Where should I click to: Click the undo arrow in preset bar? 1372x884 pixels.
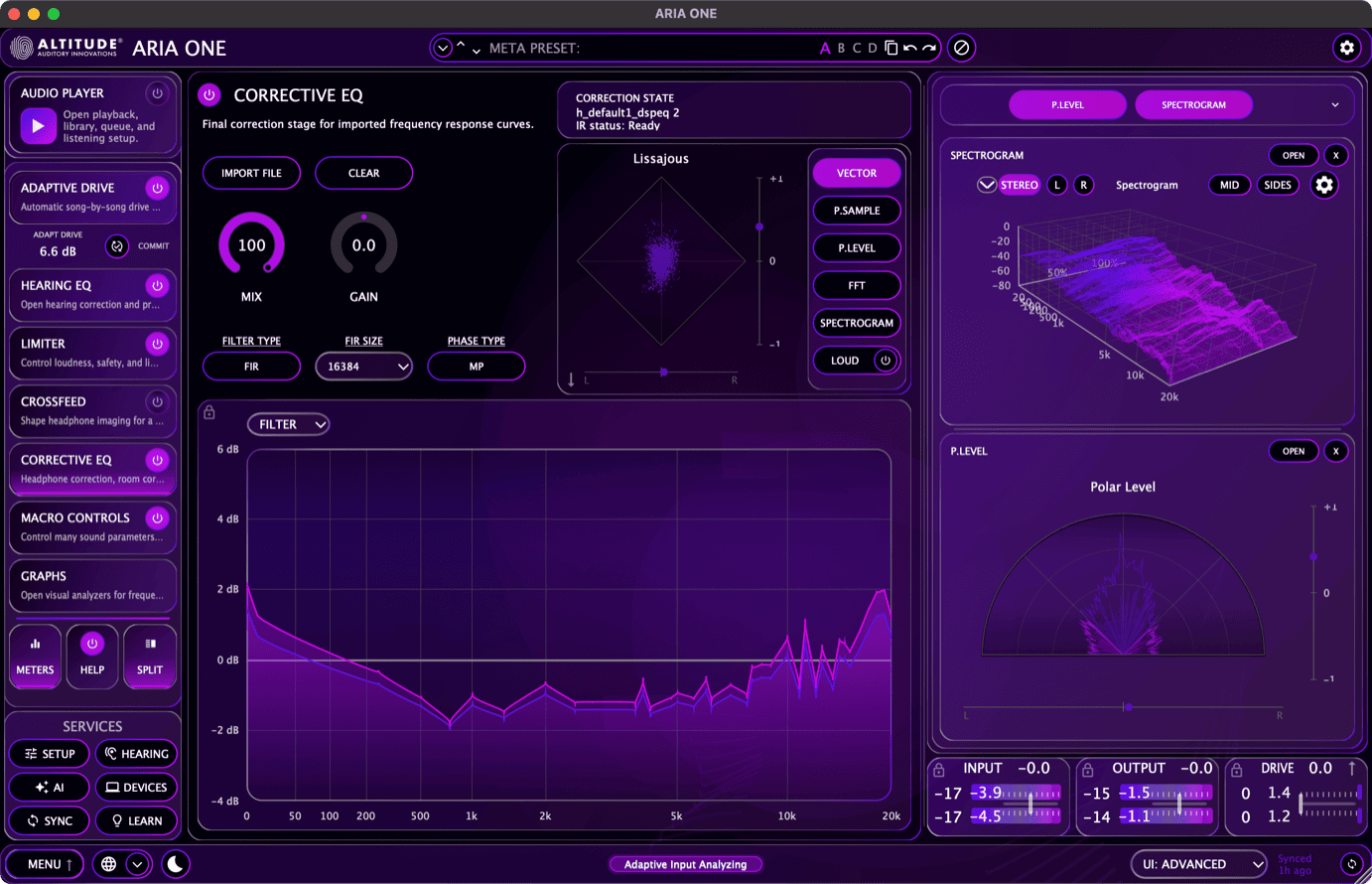pos(910,48)
